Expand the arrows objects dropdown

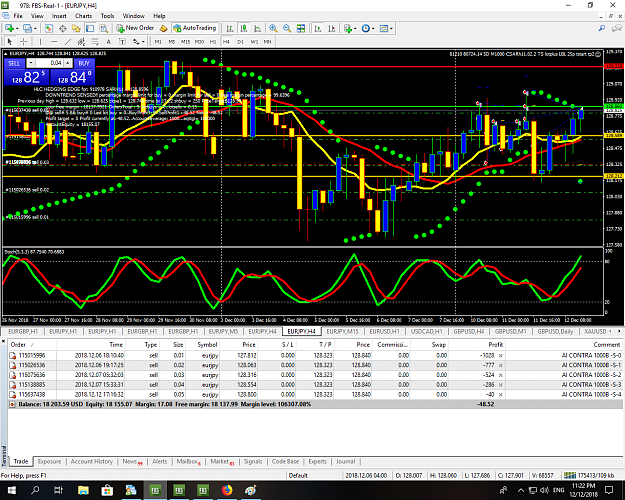tap(143, 41)
